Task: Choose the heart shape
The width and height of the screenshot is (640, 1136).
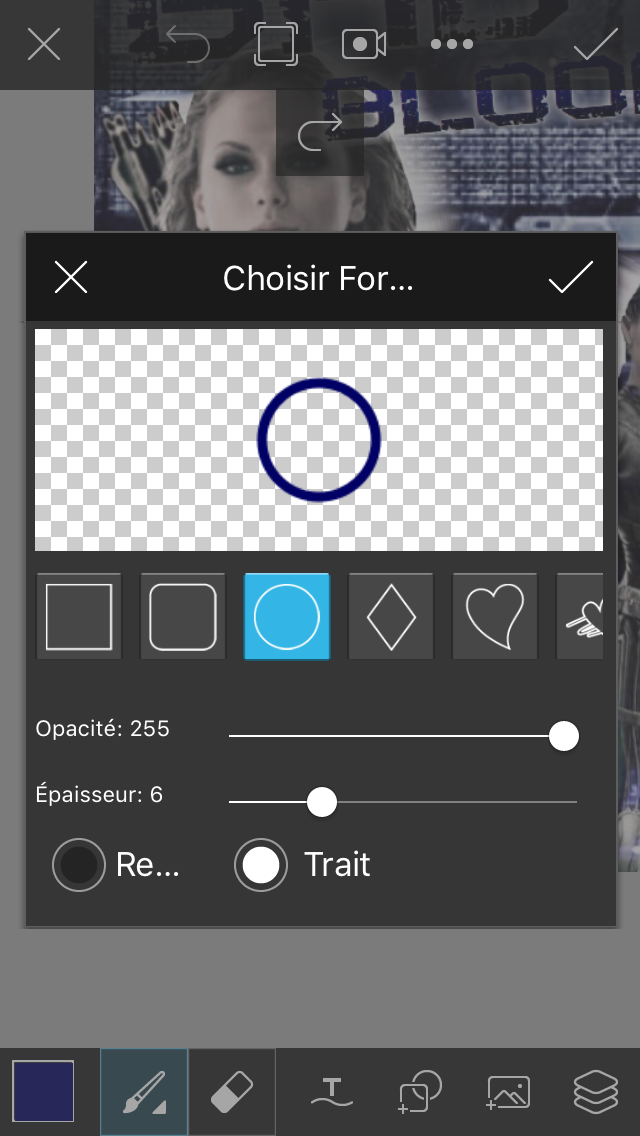Action: click(495, 617)
